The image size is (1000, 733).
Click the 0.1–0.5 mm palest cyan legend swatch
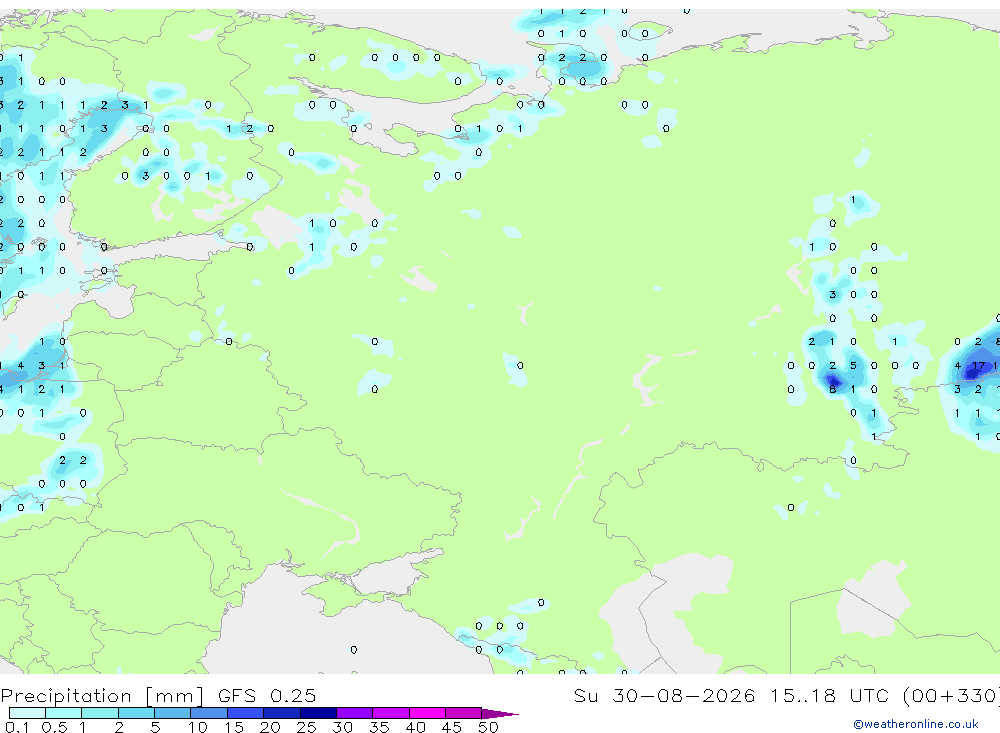(27, 713)
